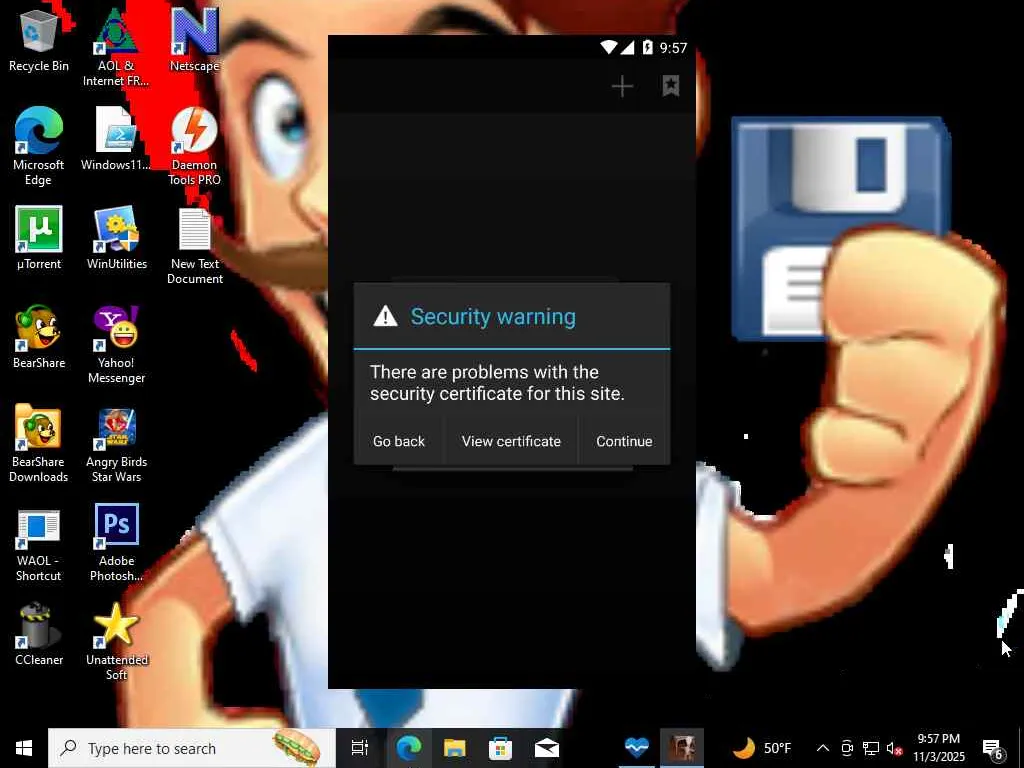1024x768 pixels.
Task: Open the notification center with 6 notifications
Action: point(993,748)
